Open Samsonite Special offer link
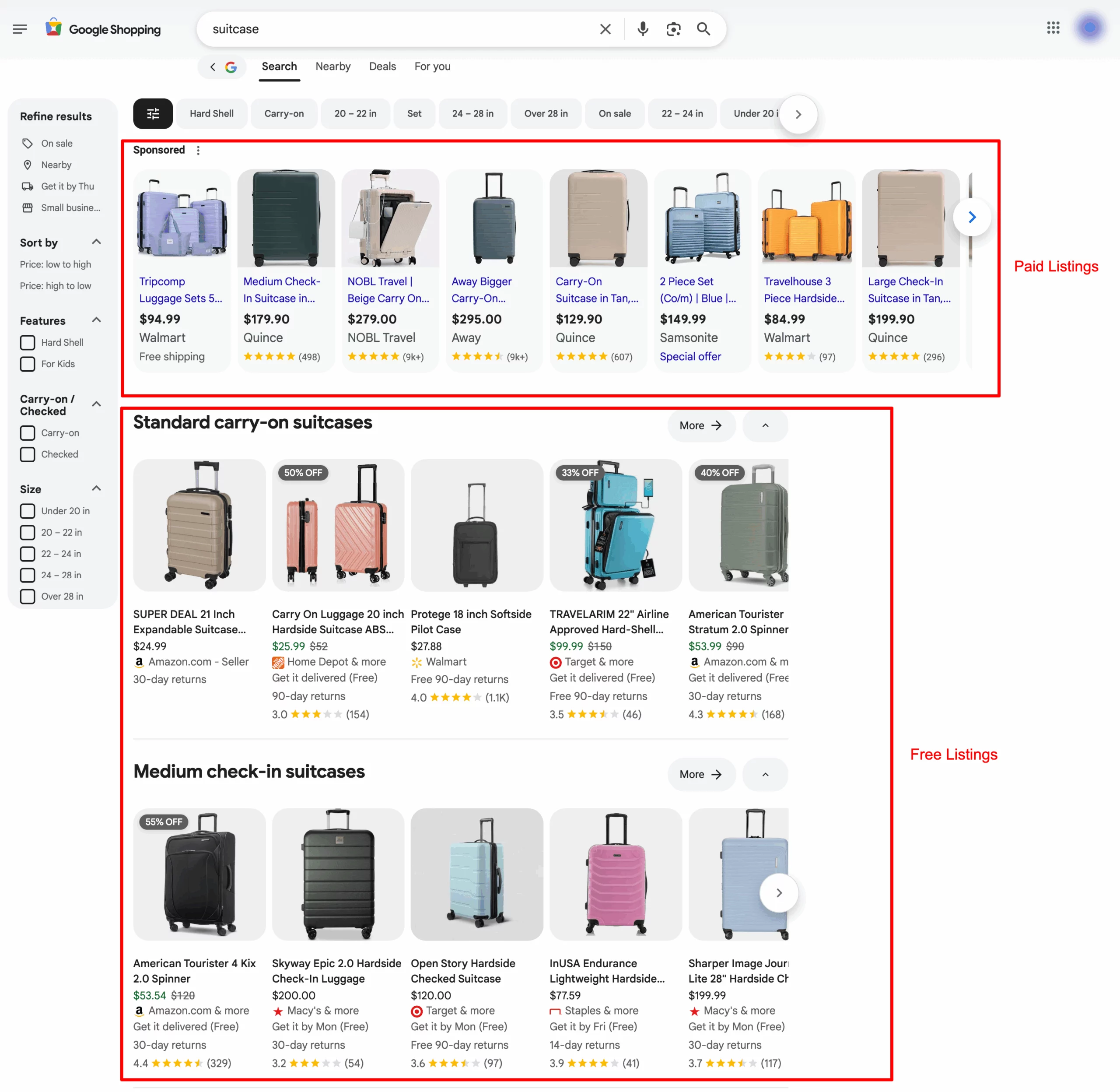Screen dimensions: 1120x1092 [x=690, y=357]
